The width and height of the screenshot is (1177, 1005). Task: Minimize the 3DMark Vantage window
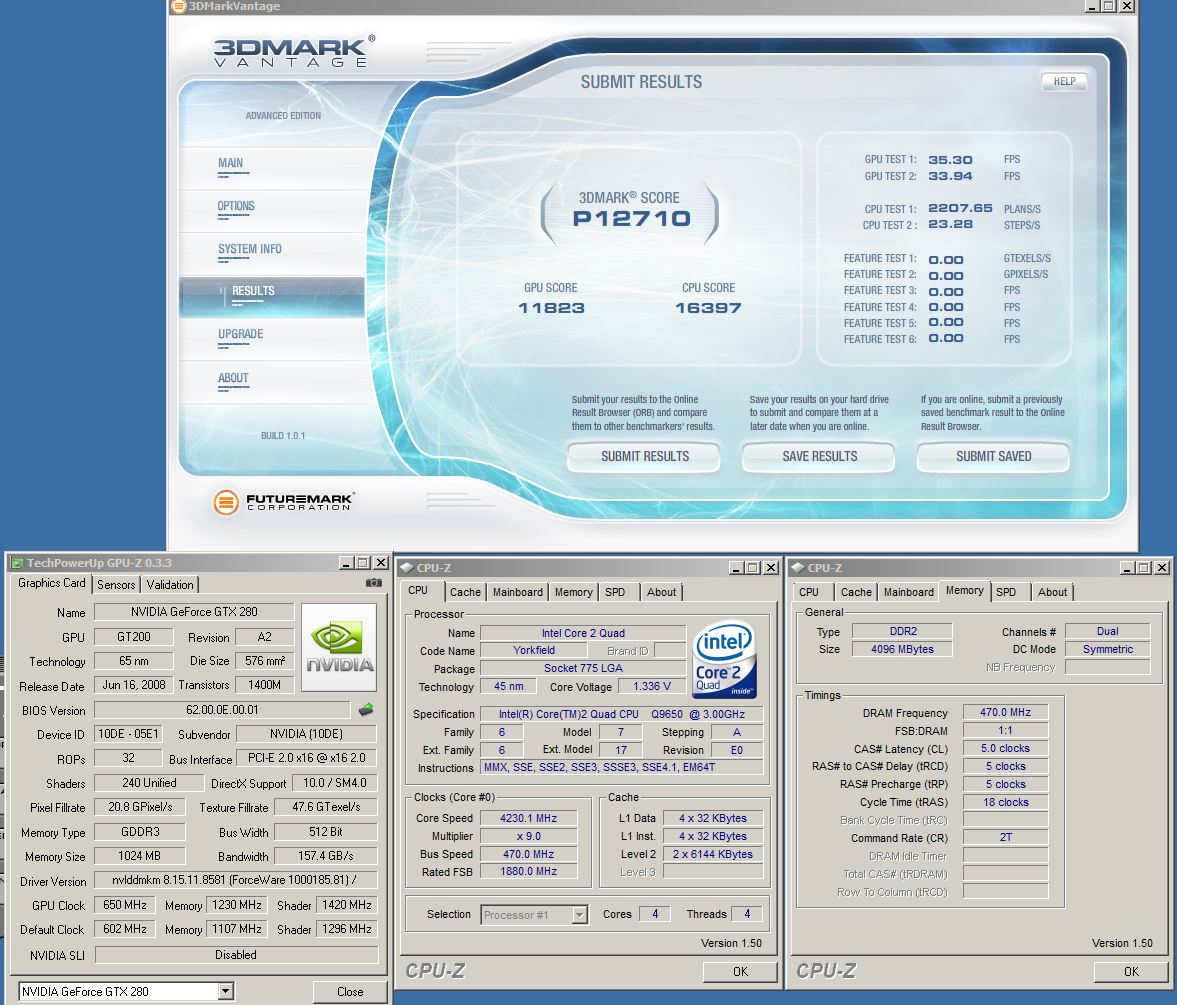(x=1093, y=6)
